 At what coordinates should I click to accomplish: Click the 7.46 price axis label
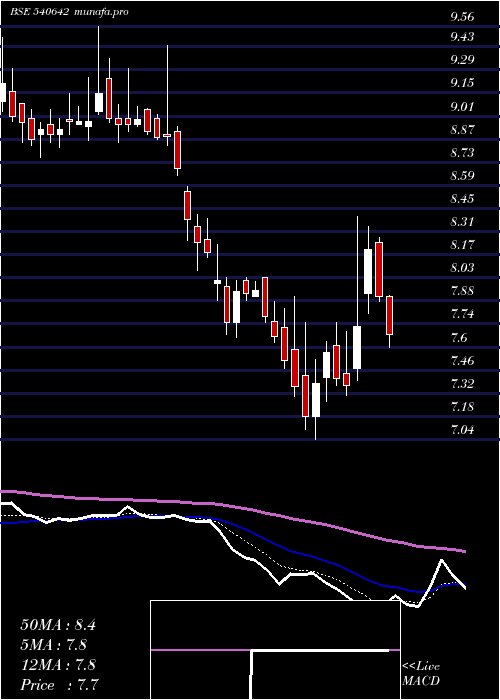coord(462,360)
